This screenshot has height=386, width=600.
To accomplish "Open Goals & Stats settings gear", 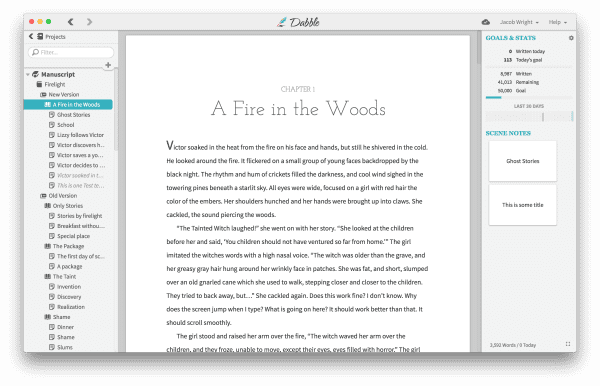I will click(571, 38).
